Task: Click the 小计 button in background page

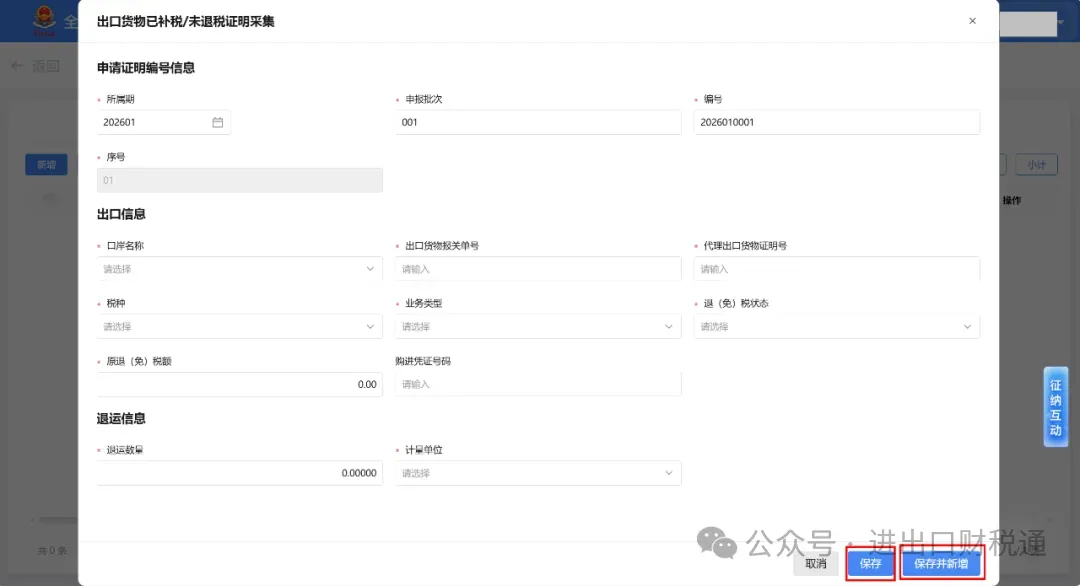Action: (1036, 165)
